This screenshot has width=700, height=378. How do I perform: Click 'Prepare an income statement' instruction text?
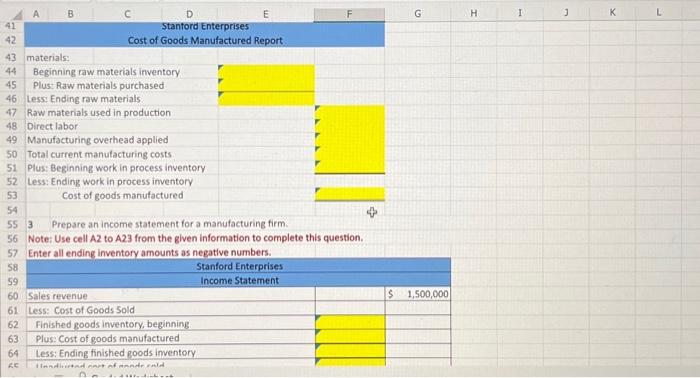170,224
